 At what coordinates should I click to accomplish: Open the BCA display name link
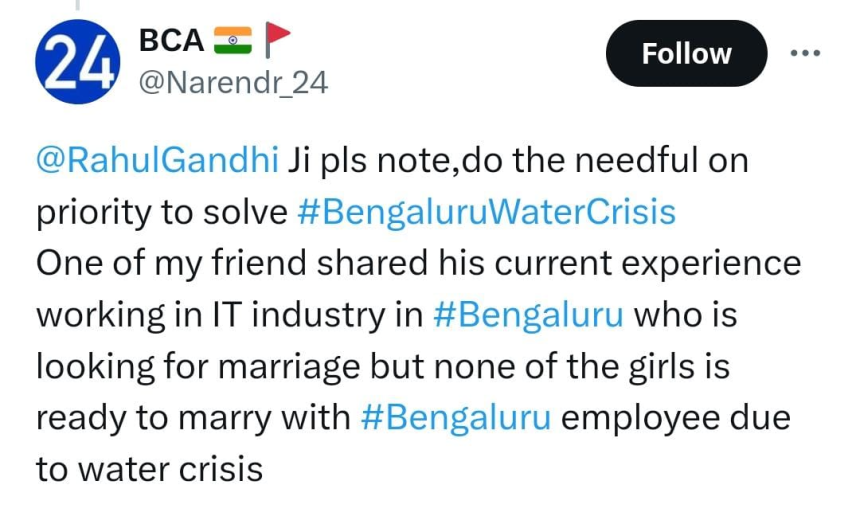[x=172, y=40]
